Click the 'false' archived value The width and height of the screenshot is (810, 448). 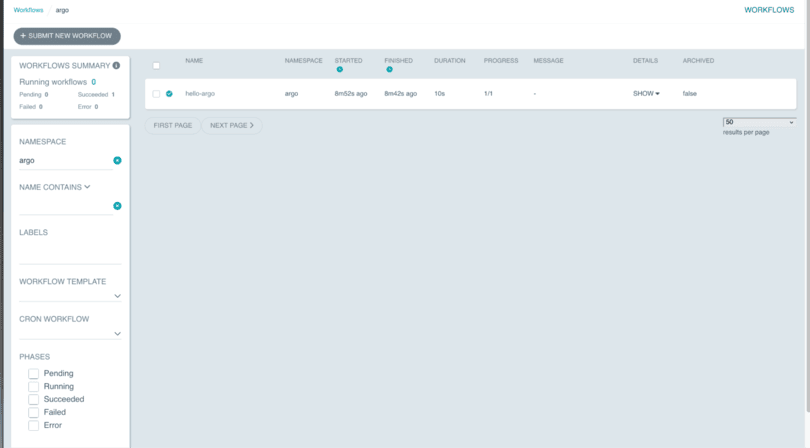pyautogui.click(x=690, y=94)
